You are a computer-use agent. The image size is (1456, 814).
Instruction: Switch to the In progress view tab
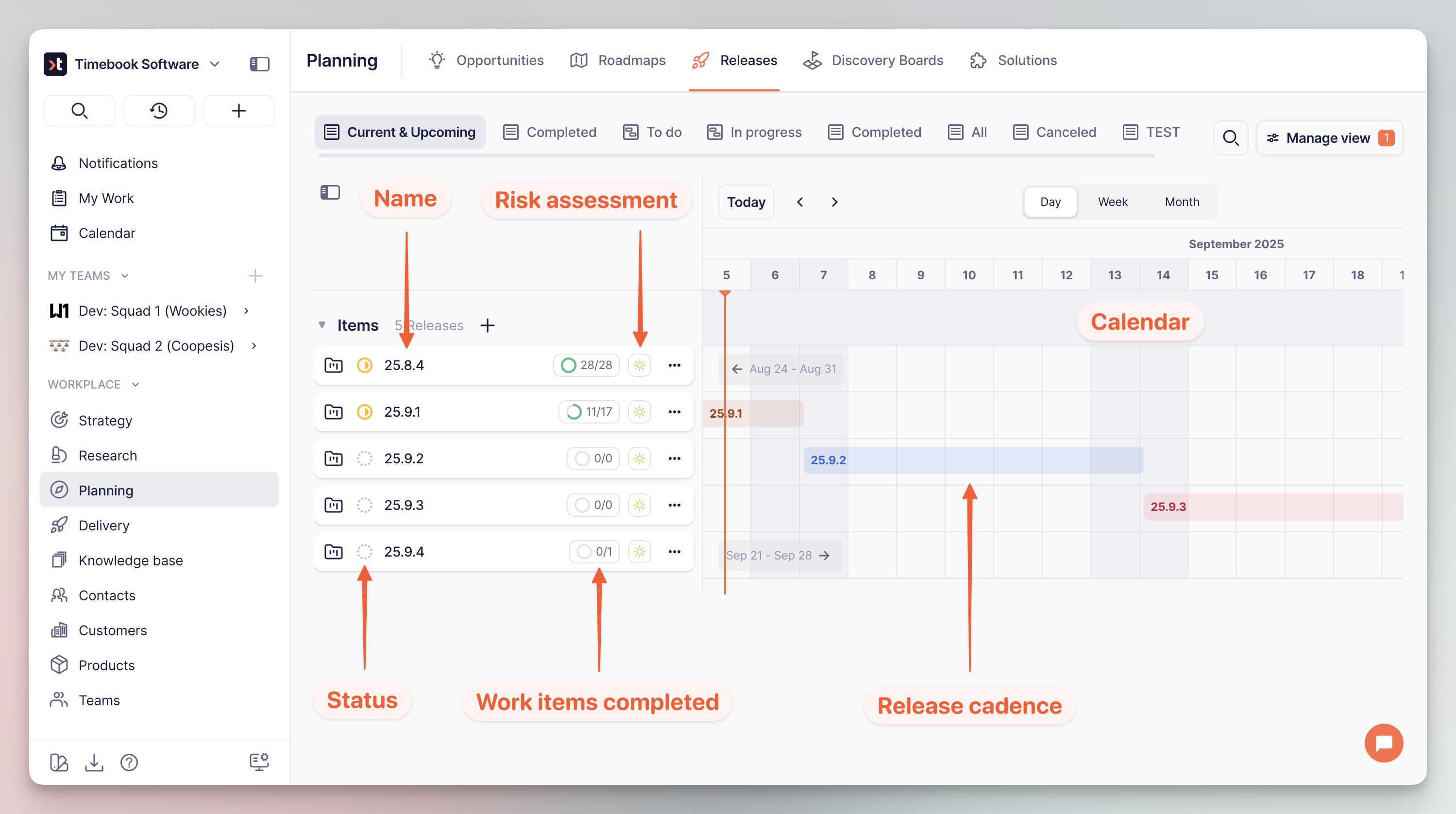[754, 132]
